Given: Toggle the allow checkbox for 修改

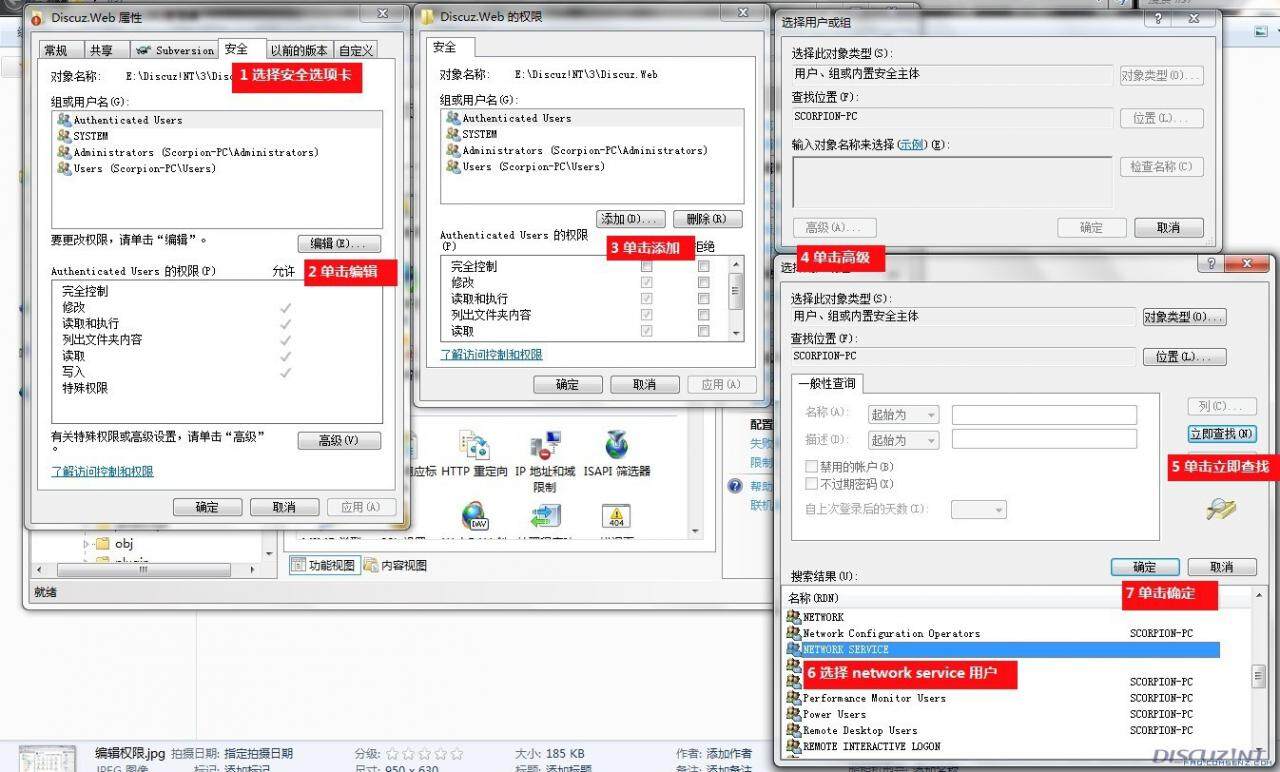Looking at the screenshot, I should click(647, 283).
